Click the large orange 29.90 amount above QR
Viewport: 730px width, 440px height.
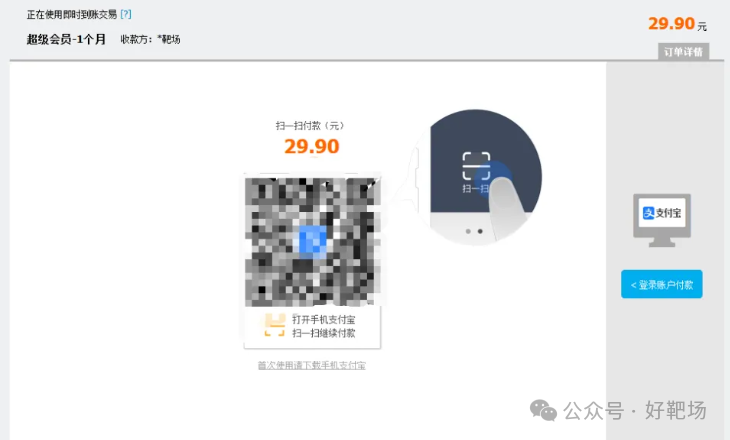pos(311,147)
